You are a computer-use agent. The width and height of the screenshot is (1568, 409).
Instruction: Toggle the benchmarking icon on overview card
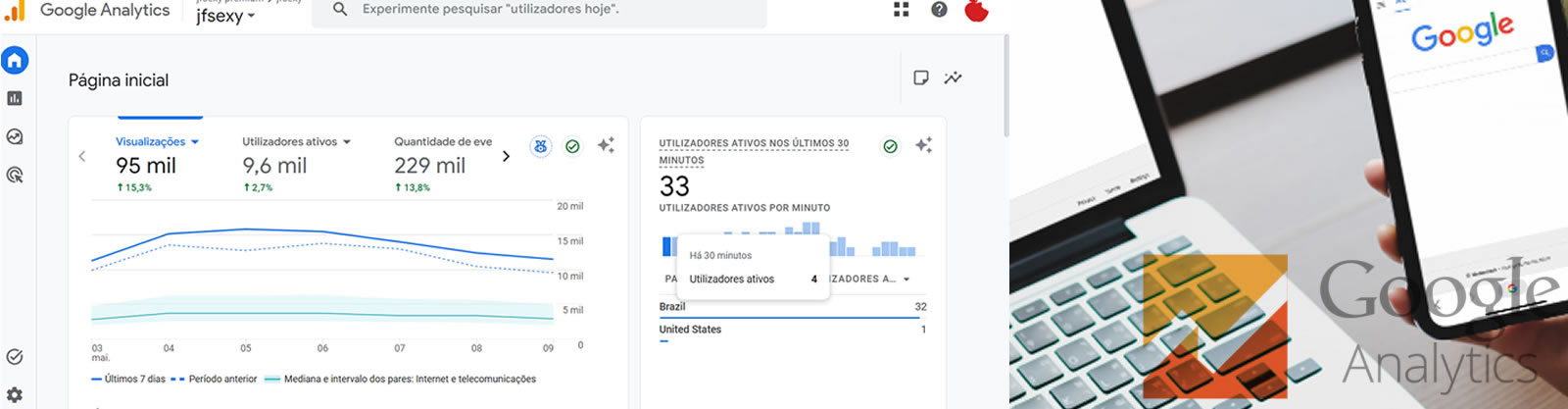tap(540, 146)
